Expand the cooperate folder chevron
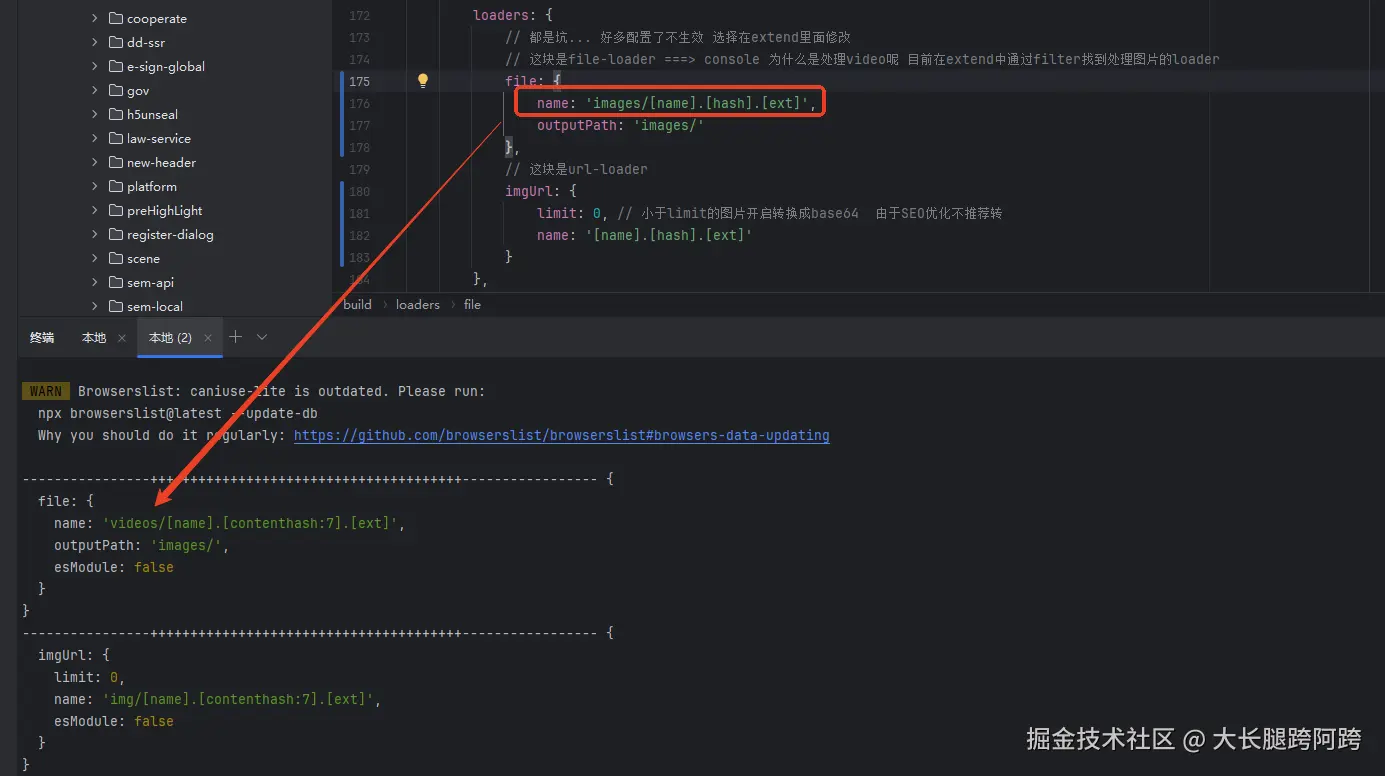 pyautogui.click(x=95, y=18)
